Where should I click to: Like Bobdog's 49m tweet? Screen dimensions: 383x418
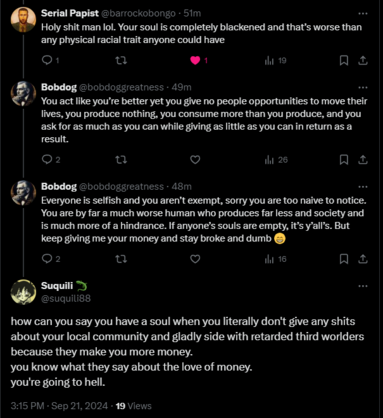(x=195, y=160)
